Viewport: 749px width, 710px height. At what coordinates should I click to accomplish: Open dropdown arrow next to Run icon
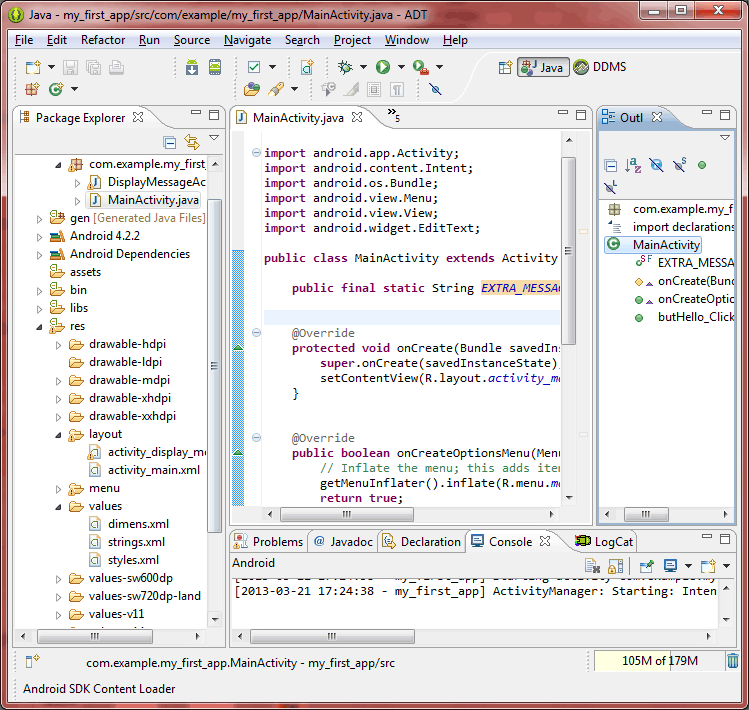401,67
